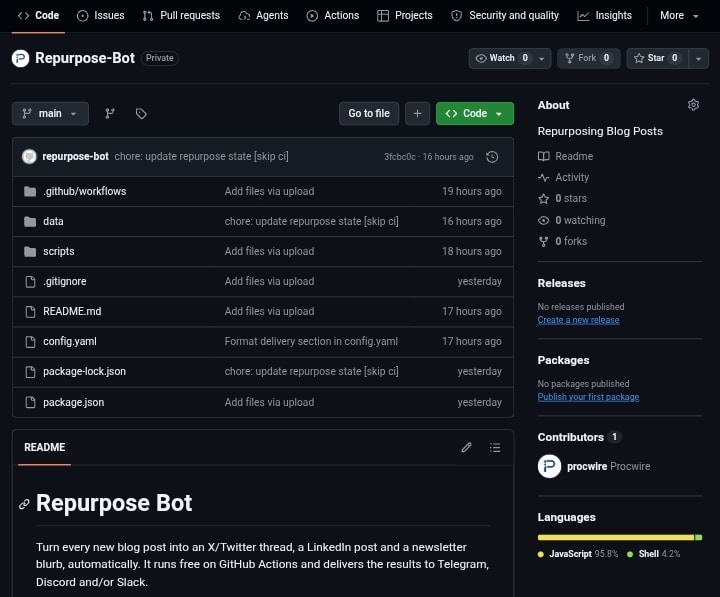Open the Actions tab
Viewport: 720px width, 597px height.
click(x=333, y=16)
